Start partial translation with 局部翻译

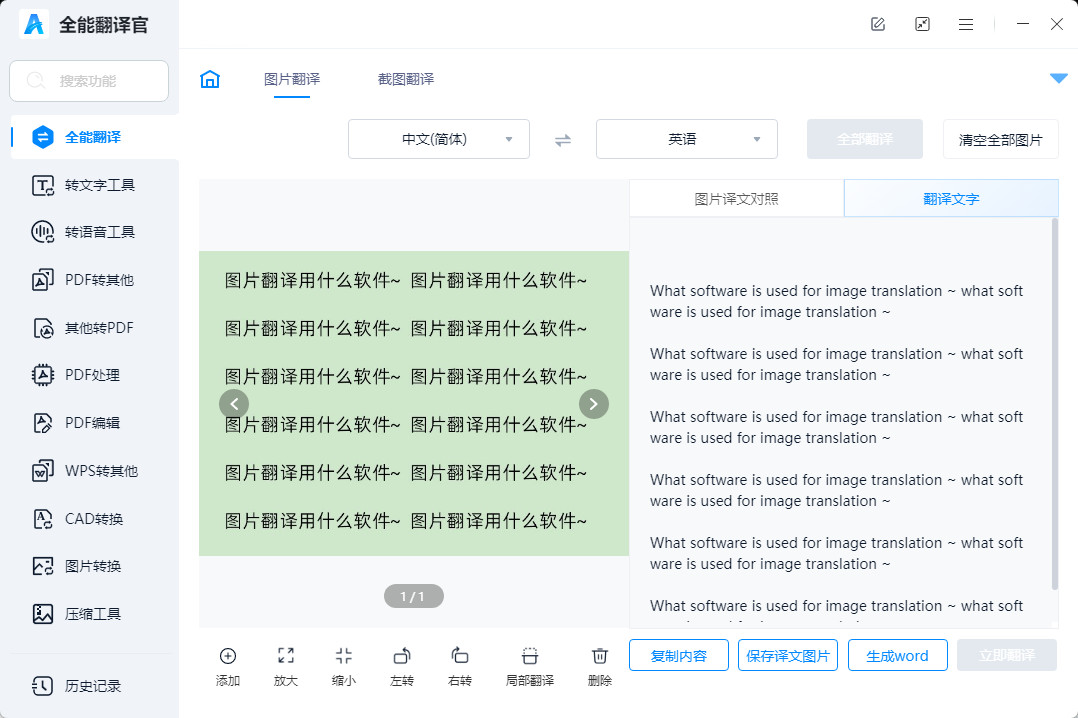529,666
